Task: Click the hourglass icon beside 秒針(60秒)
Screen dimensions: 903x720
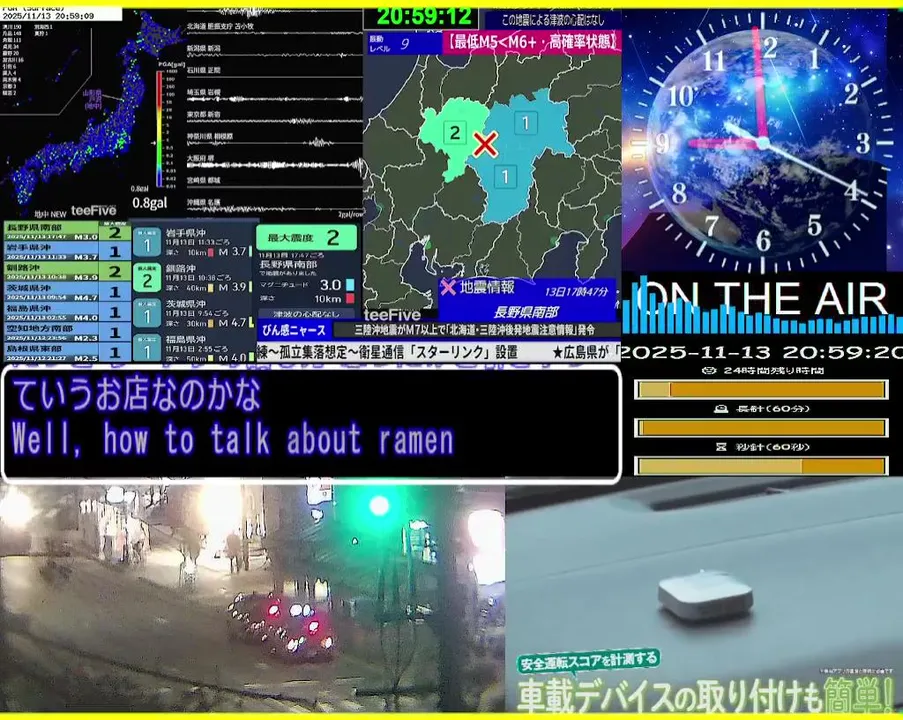Action: tap(721, 446)
